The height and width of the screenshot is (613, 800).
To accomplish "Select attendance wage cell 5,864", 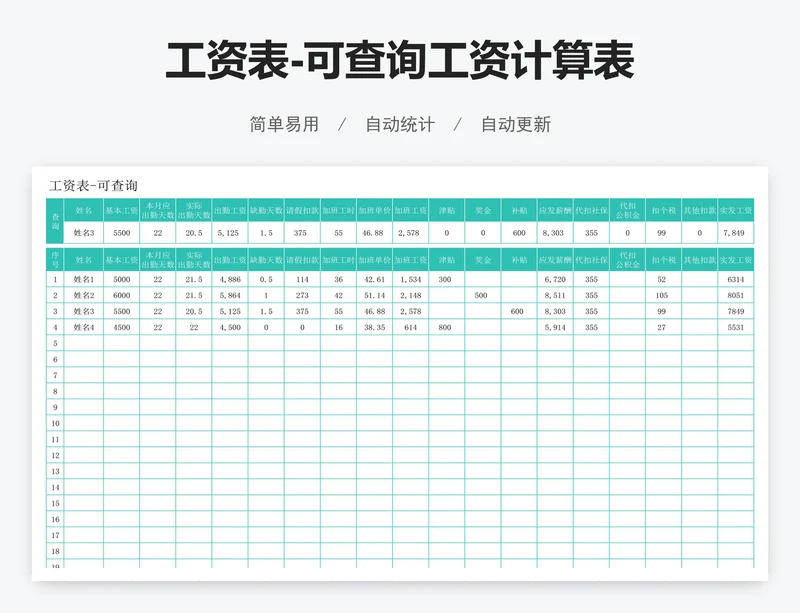I will click(x=230, y=295).
